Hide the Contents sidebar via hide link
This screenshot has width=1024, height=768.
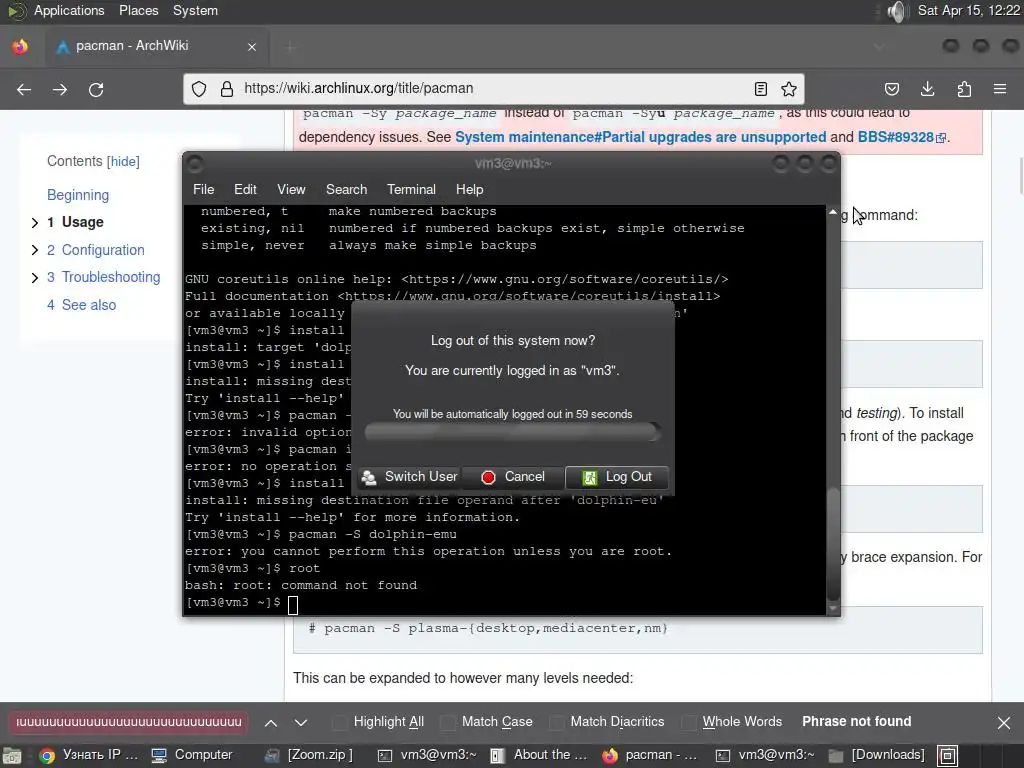pyautogui.click(x=123, y=161)
